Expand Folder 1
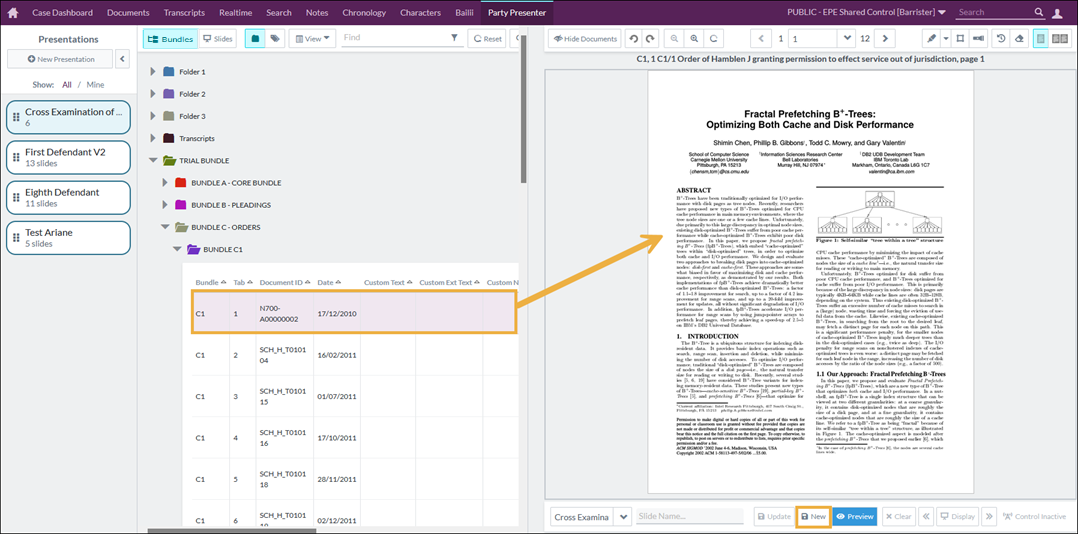The image size is (1078, 534). [x=153, y=71]
